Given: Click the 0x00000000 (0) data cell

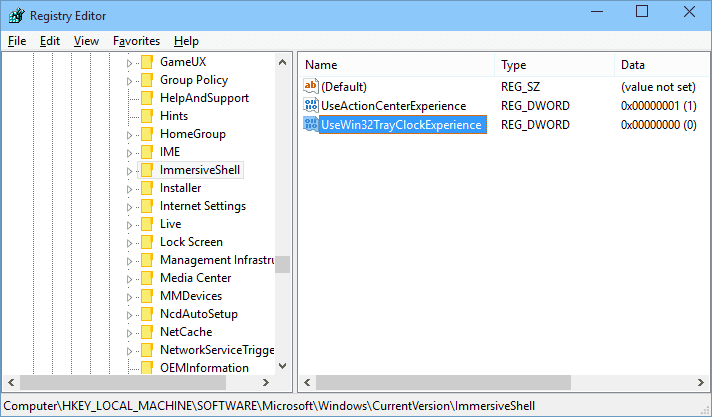Looking at the screenshot, I should [658, 124].
